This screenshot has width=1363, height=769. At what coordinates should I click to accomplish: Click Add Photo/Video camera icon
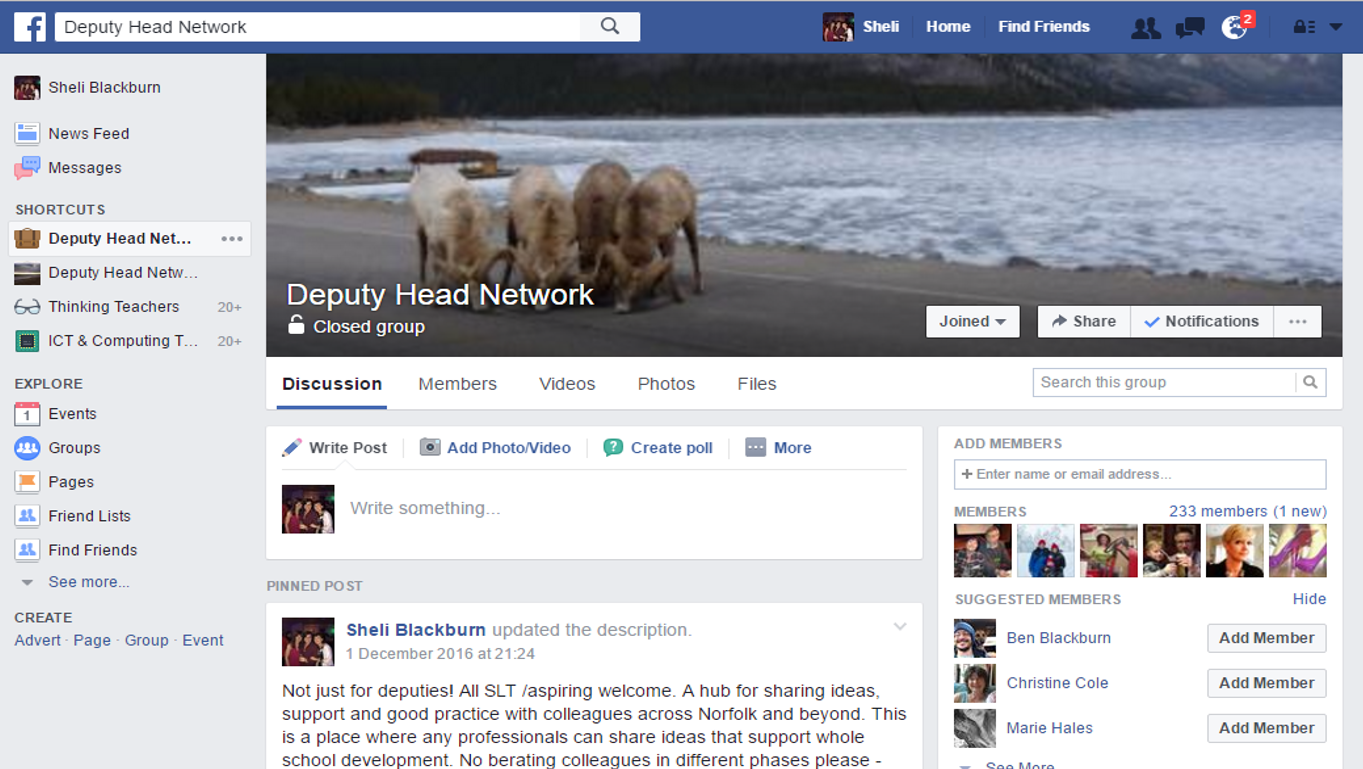click(430, 448)
